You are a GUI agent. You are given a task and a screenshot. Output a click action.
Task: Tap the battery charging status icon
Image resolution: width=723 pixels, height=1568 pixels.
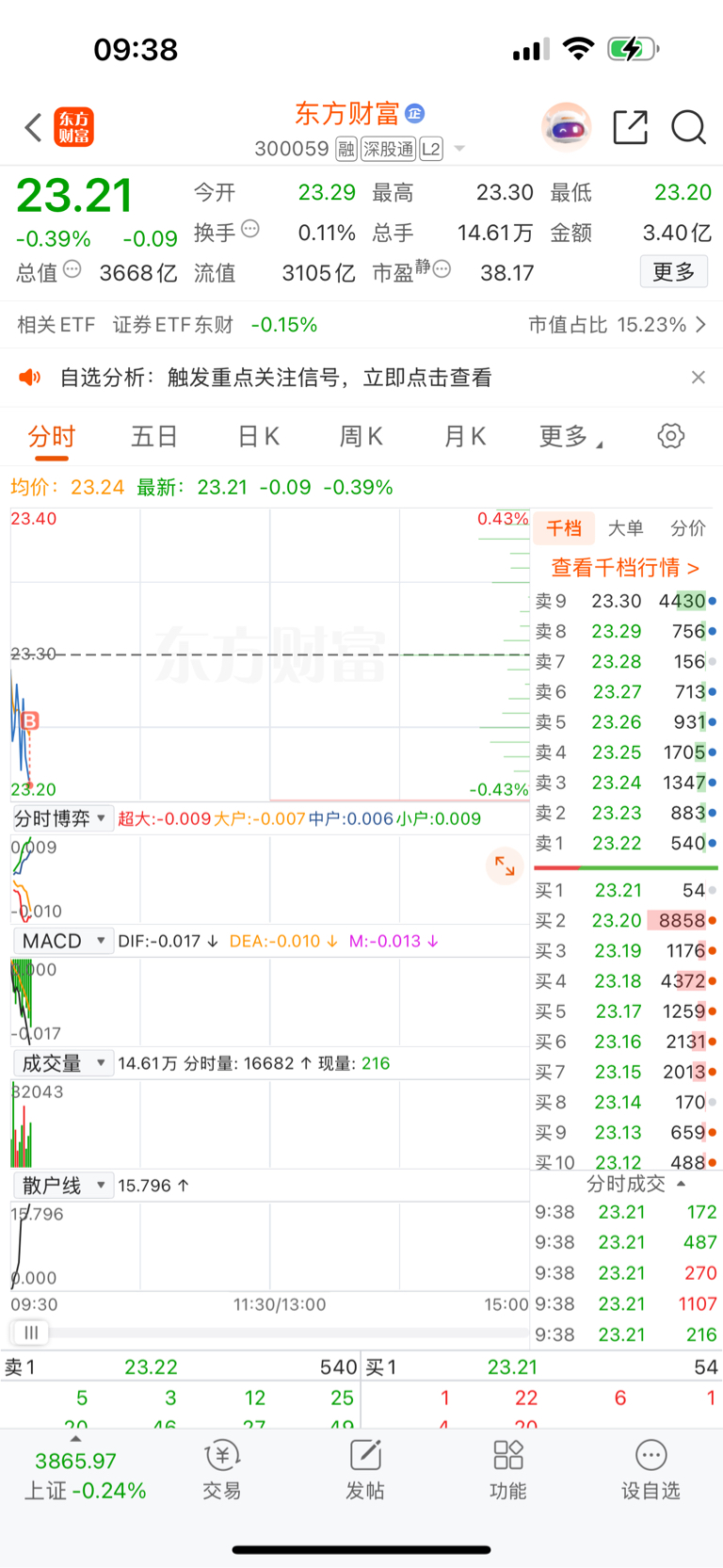(634, 48)
